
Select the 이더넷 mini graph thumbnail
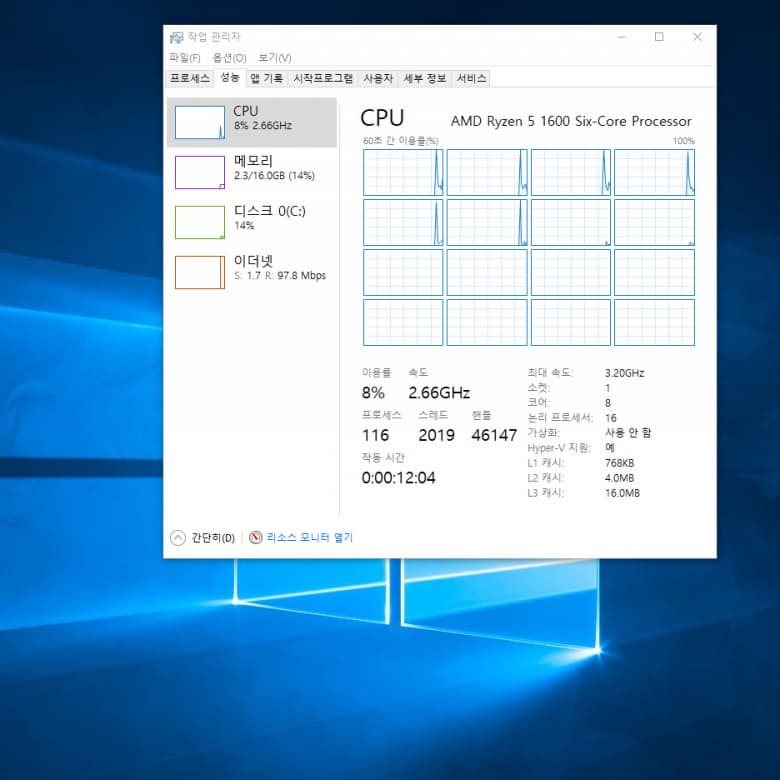(199, 272)
